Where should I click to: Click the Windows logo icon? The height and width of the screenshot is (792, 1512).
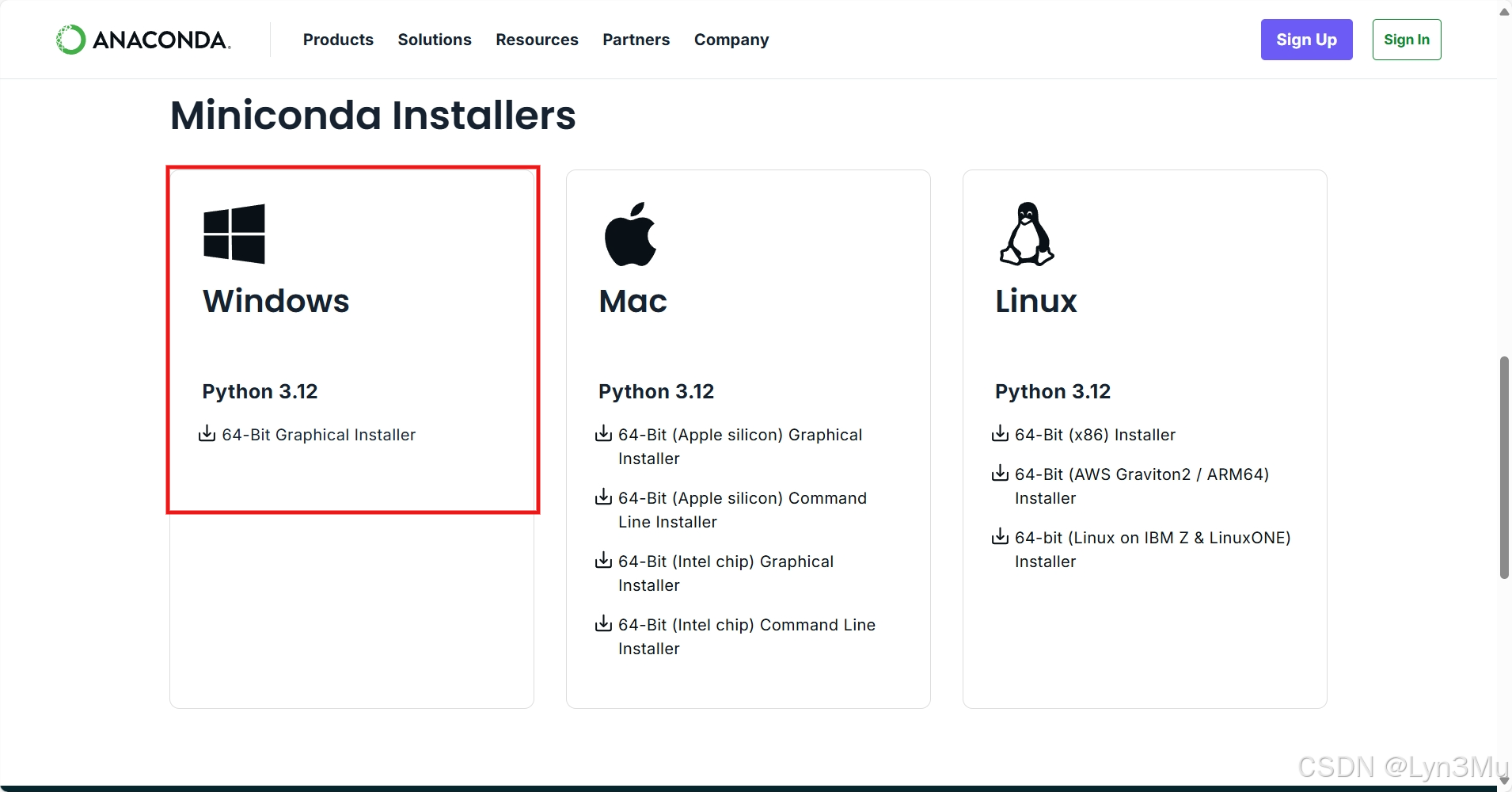click(234, 233)
